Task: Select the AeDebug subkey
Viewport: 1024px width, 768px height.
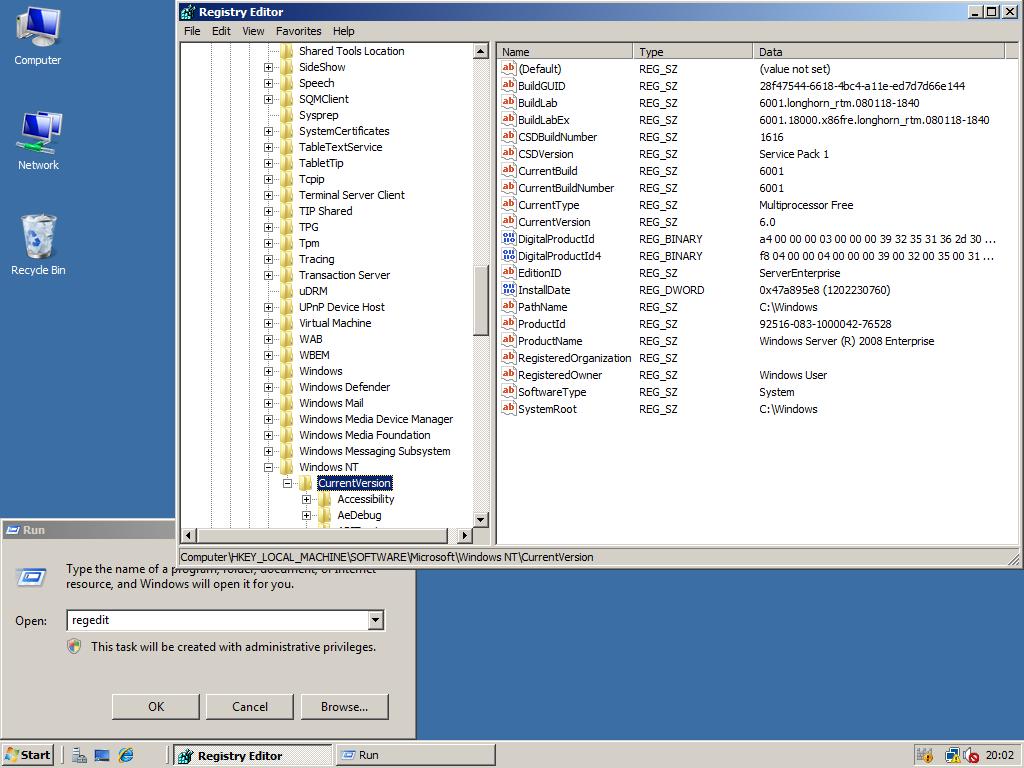Action: click(x=359, y=515)
